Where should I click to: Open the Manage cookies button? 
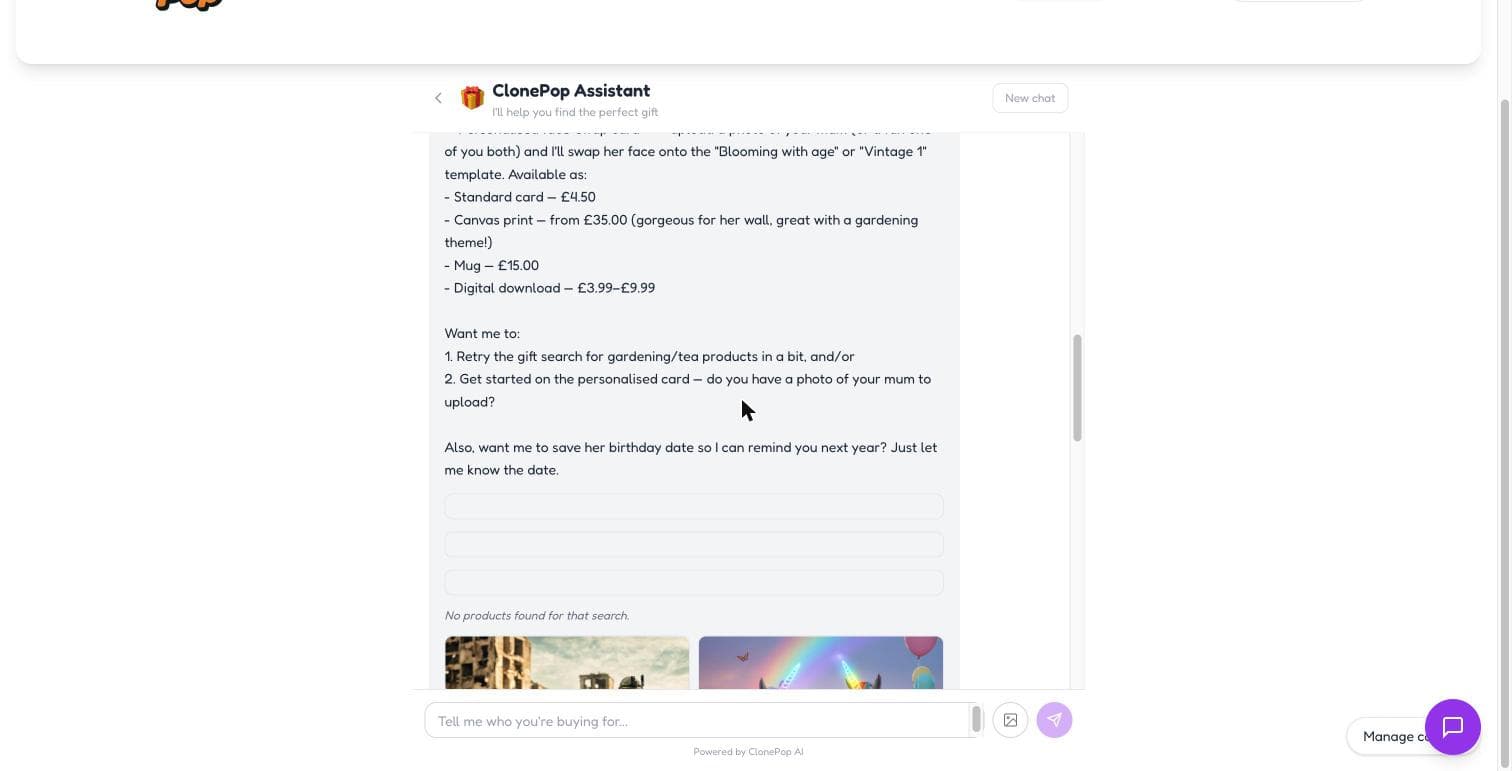1386,736
